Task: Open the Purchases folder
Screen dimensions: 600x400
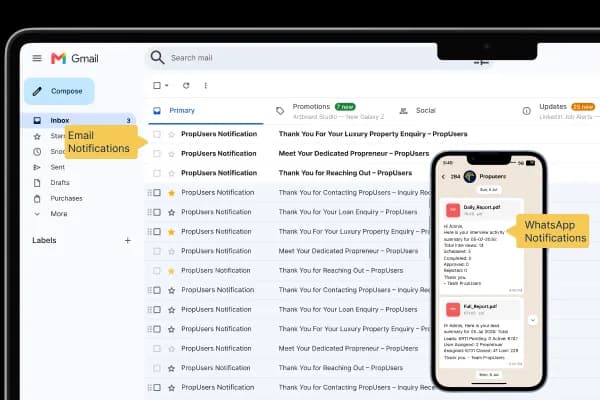Action: coord(67,198)
